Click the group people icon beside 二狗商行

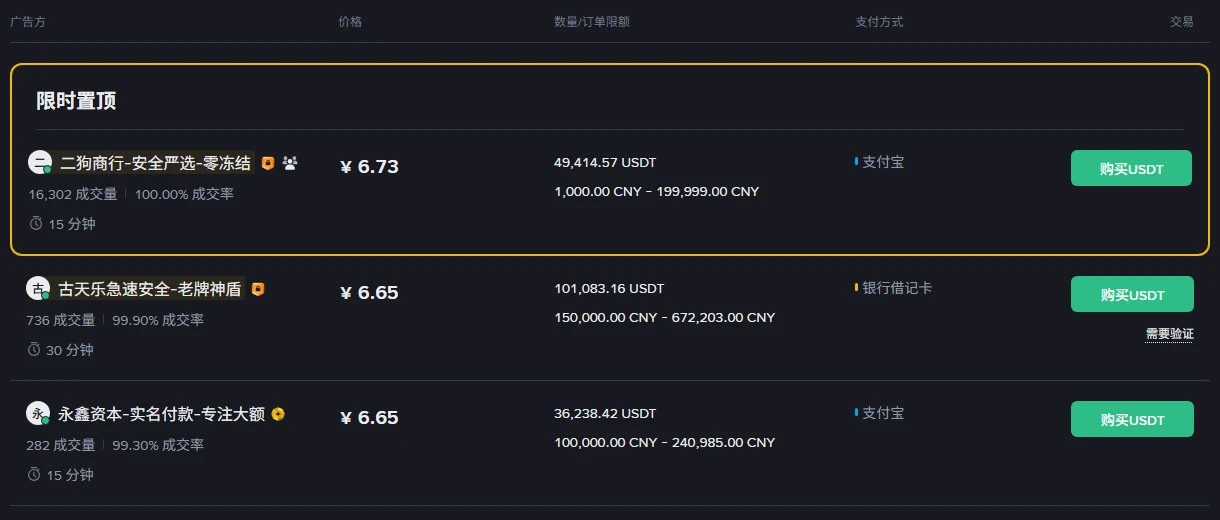tap(290, 163)
